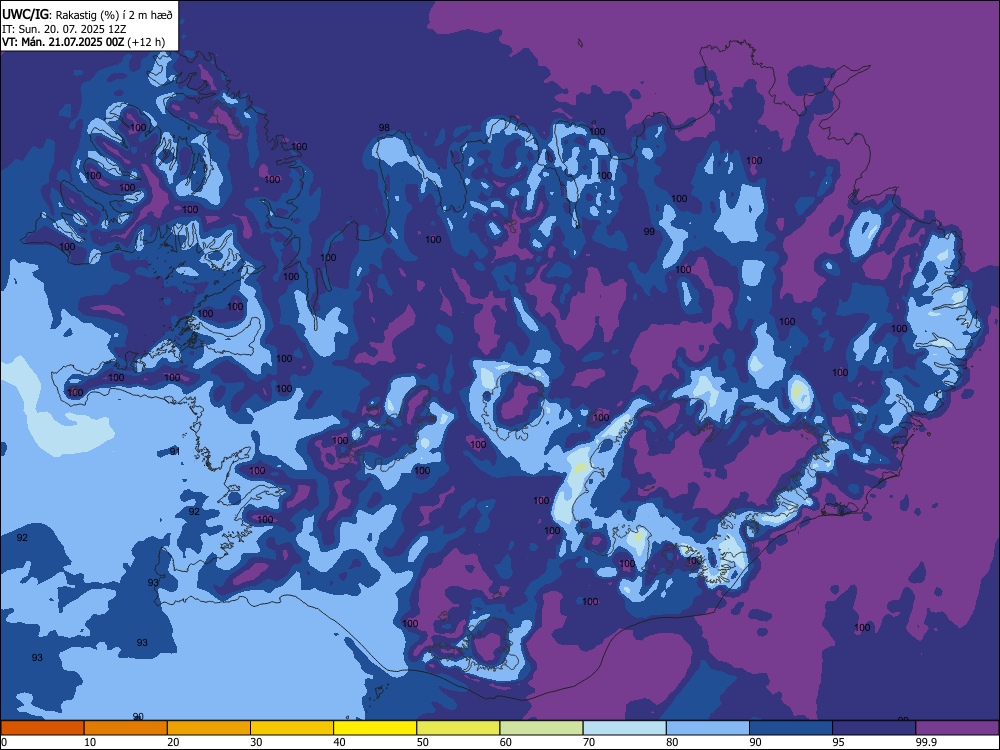Select the 'IT: Sun. 20. 07. 2025 12Z' line

click(x=64, y=29)
